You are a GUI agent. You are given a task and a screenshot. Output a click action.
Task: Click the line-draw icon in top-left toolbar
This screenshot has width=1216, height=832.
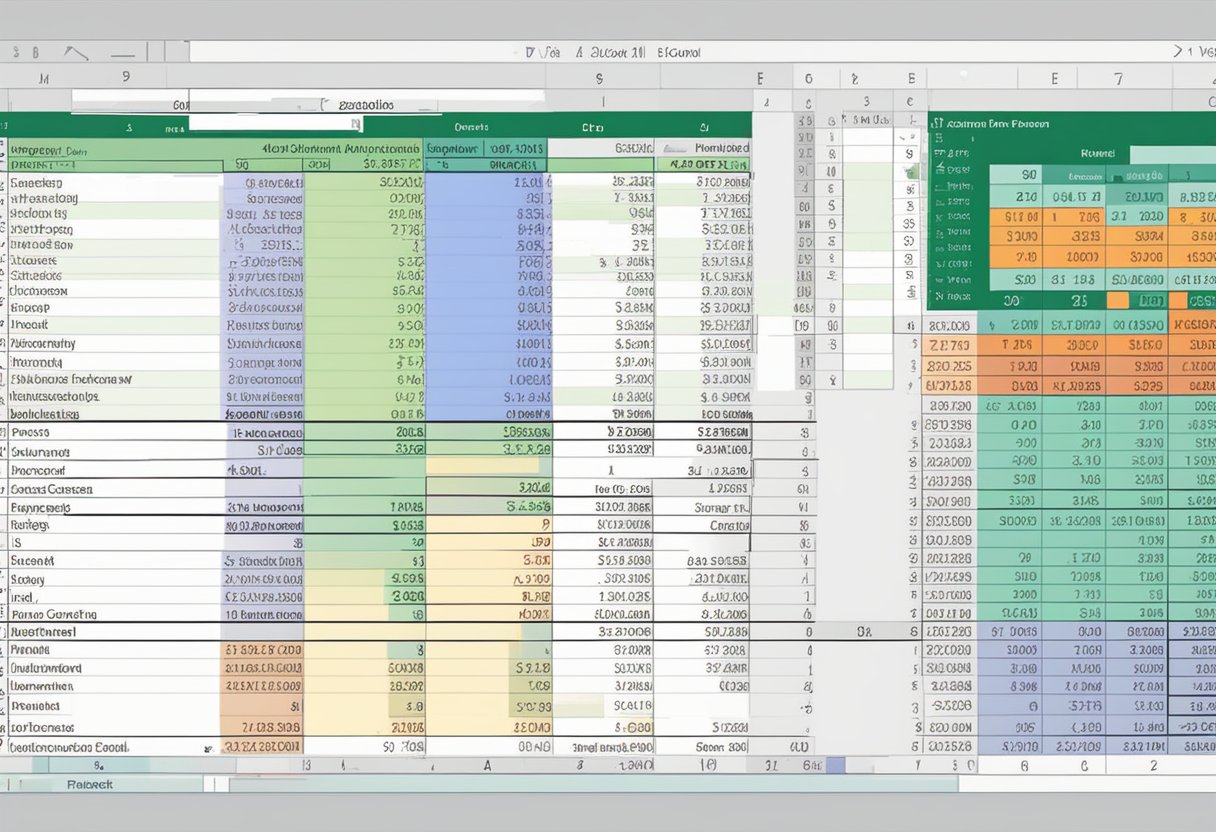tap(75, 52)
